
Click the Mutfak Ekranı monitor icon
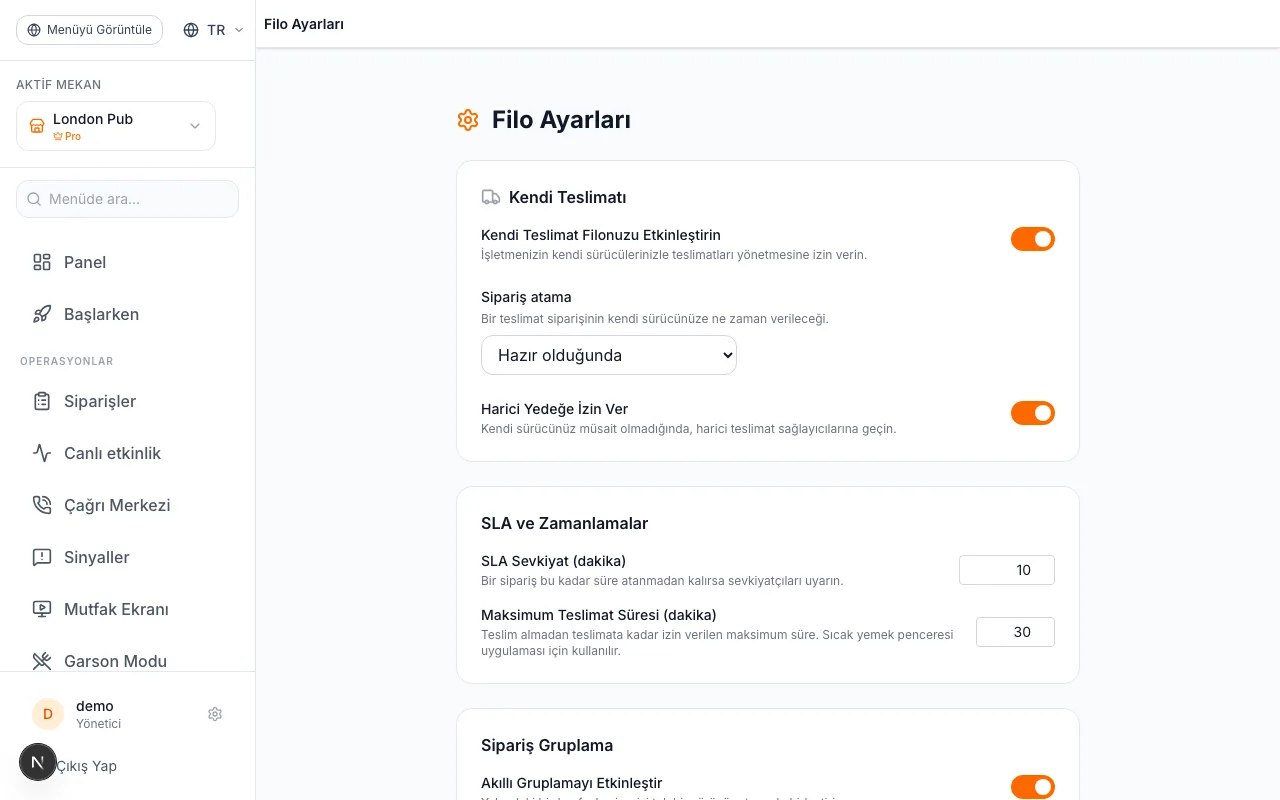click(42, 609)
